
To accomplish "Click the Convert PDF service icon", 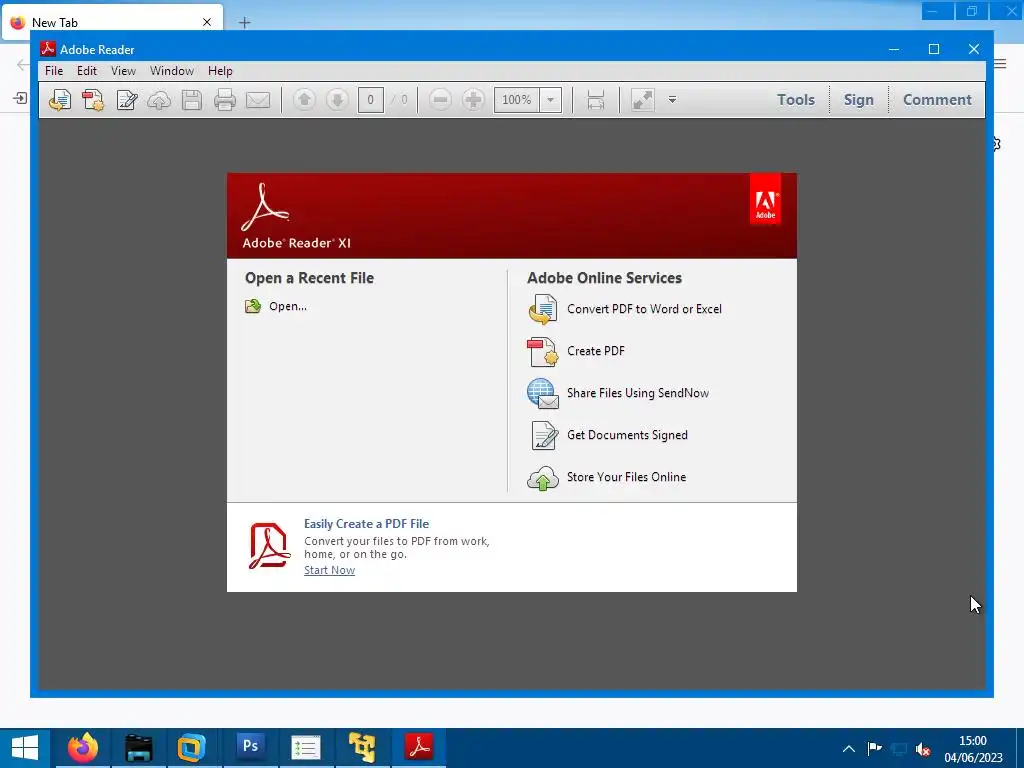I will (x=543, y=309).
